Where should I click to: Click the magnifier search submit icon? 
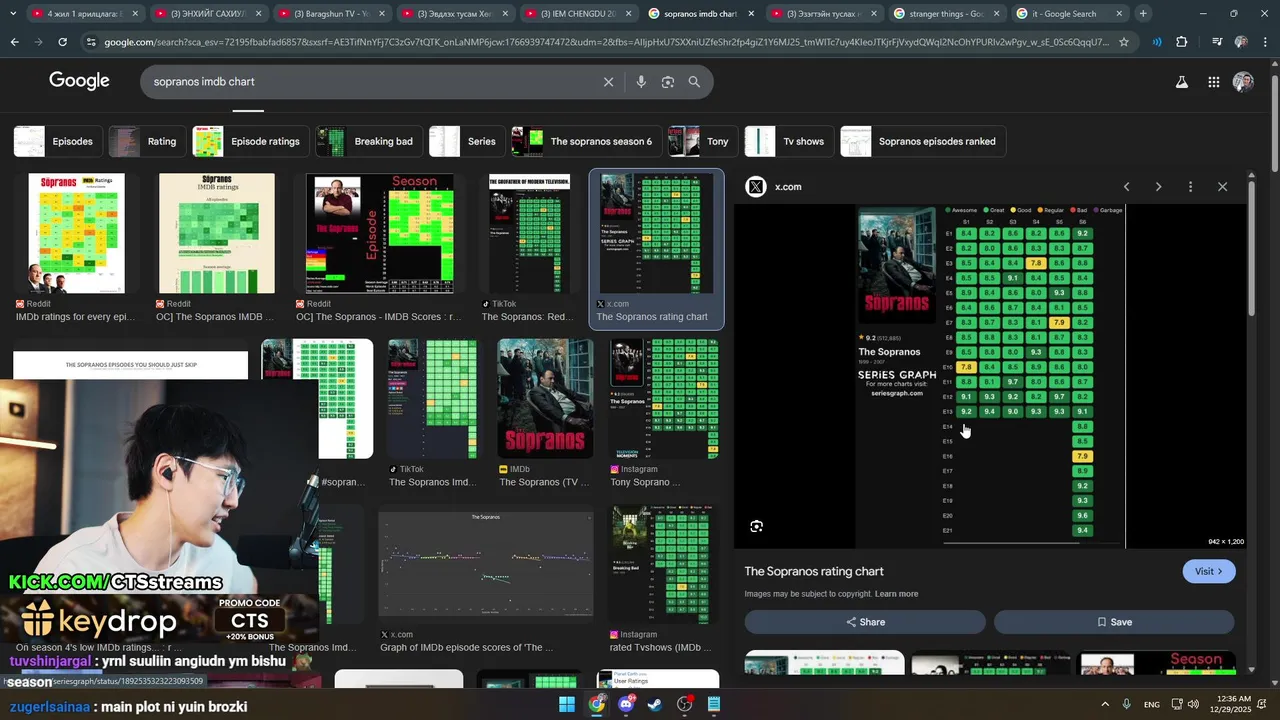694,82
